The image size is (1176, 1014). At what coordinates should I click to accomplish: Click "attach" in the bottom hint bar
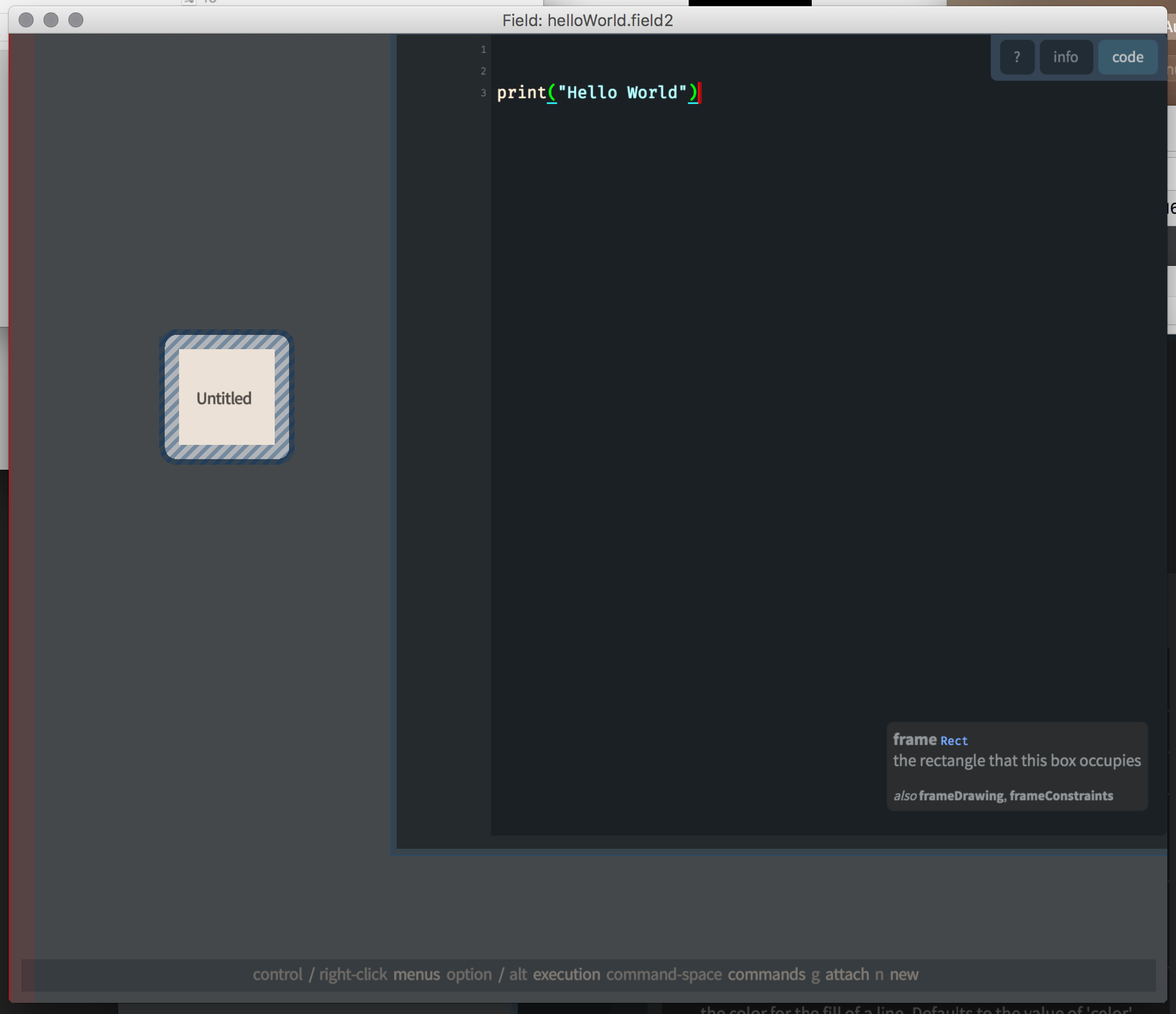coord(847,974)
